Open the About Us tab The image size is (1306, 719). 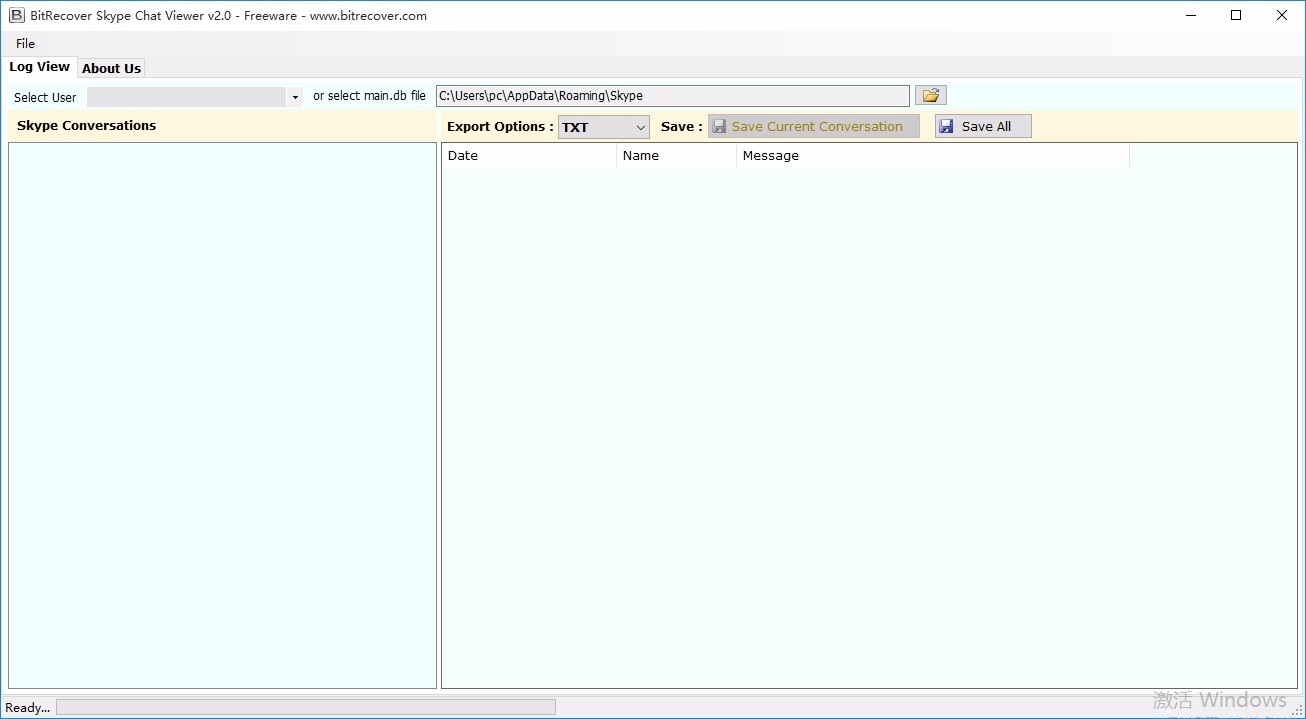(111, 68)
